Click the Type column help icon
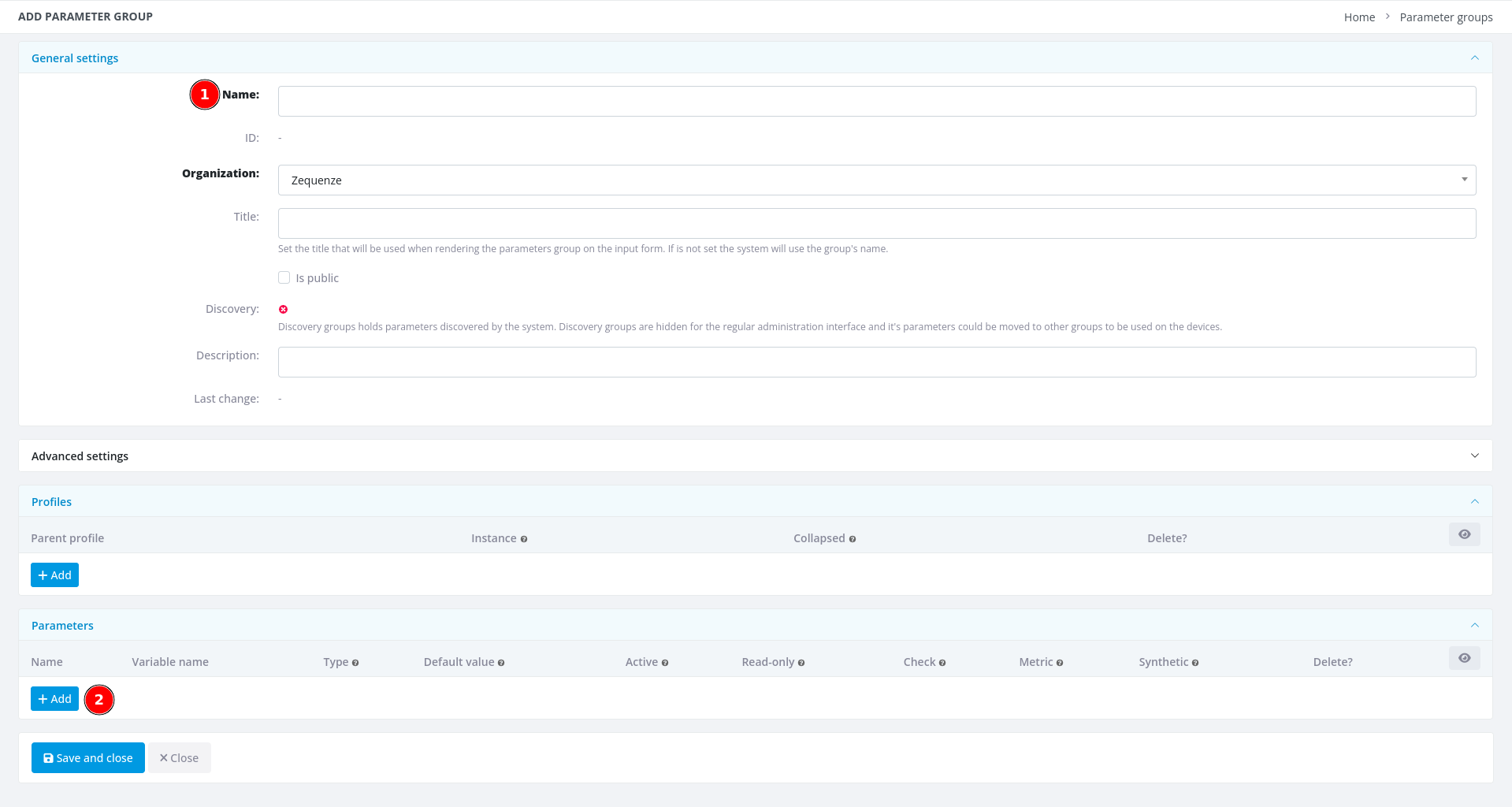The image size is (1512, 807). pos(355,663)
